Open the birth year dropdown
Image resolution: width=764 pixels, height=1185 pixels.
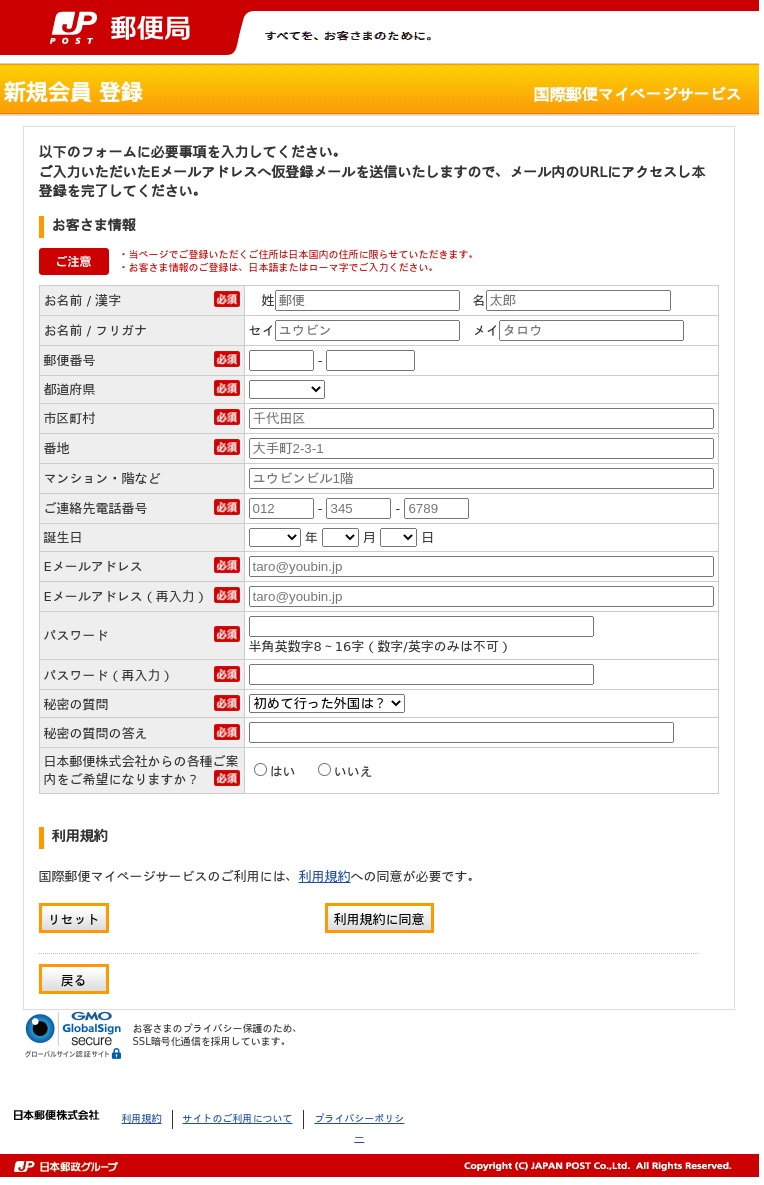(275, 537)
